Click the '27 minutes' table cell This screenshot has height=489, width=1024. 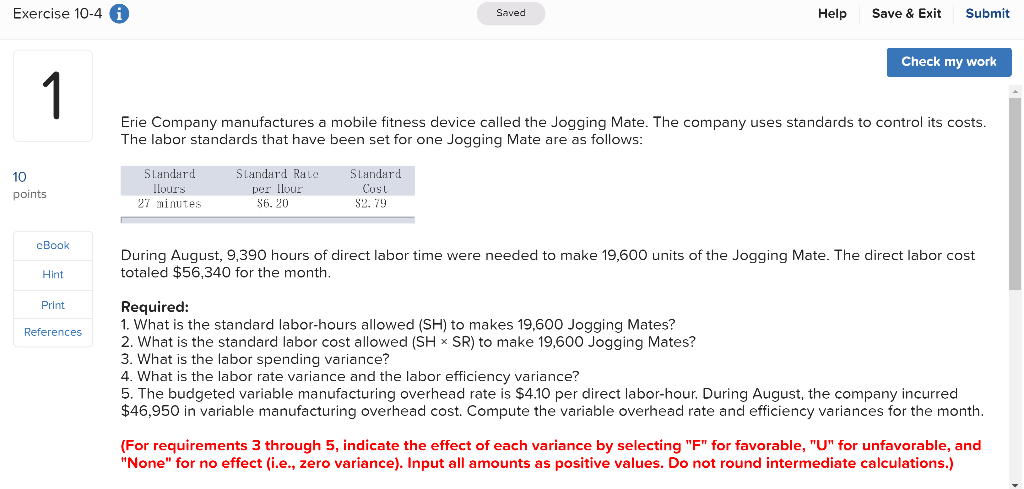point(169,203)
